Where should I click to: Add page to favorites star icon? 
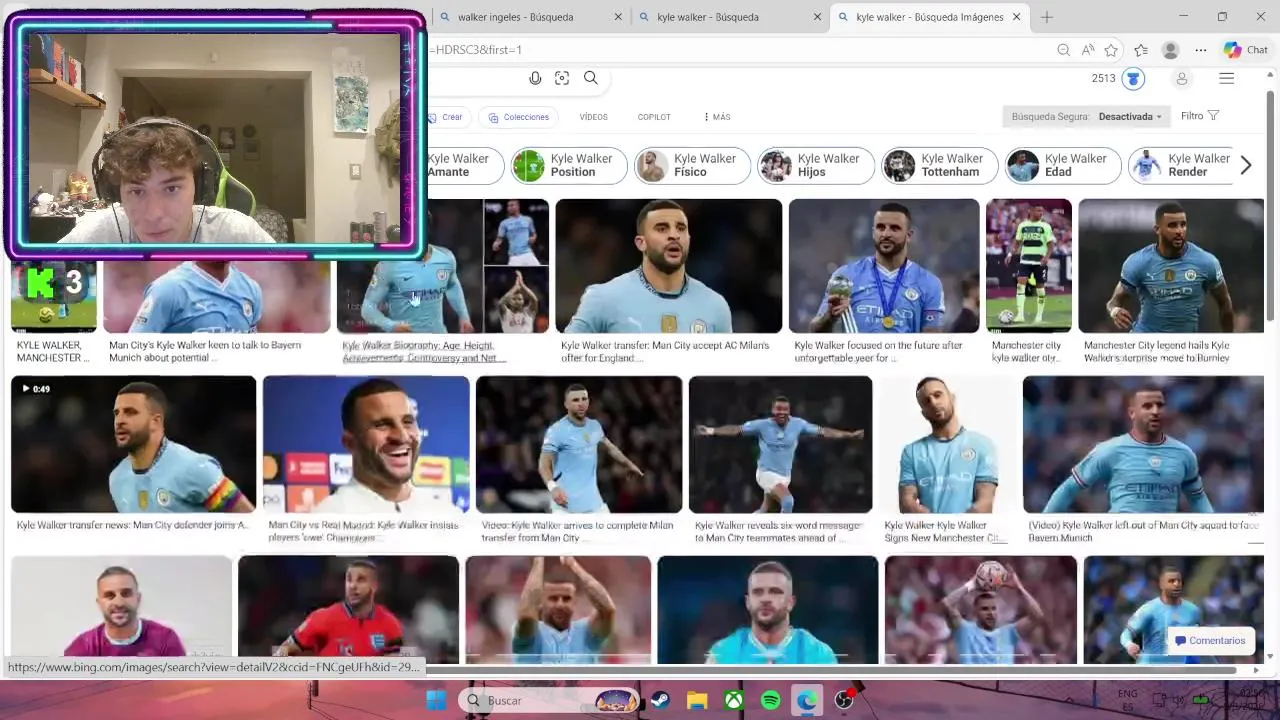coord(1111,50)
